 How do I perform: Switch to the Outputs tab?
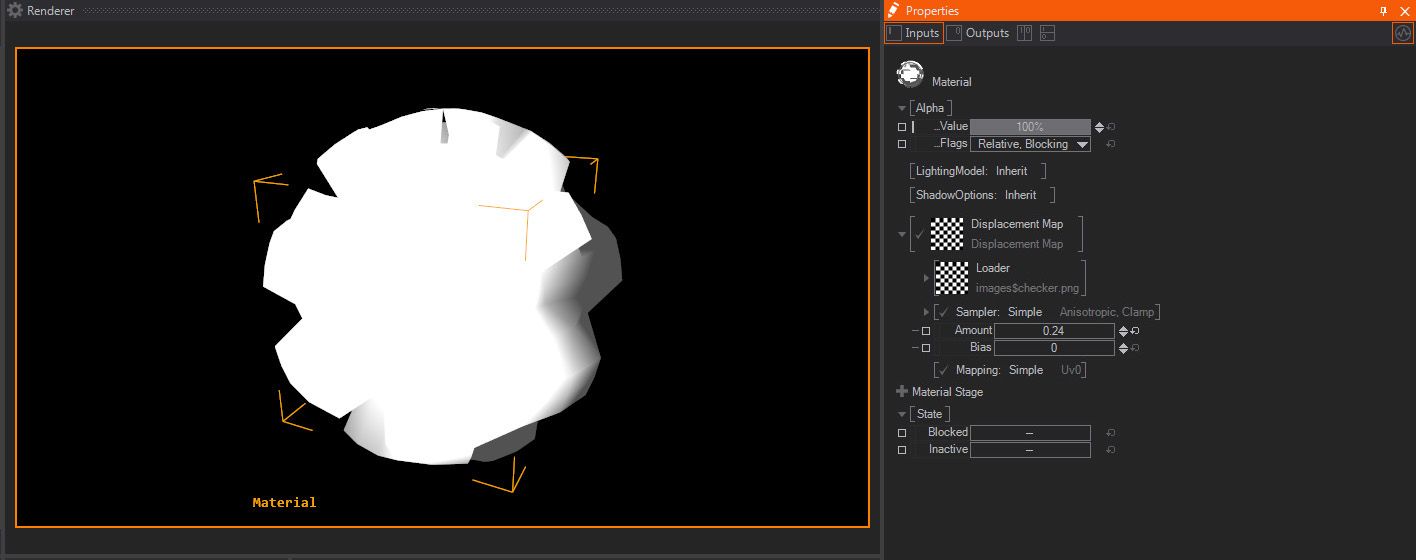978,33
